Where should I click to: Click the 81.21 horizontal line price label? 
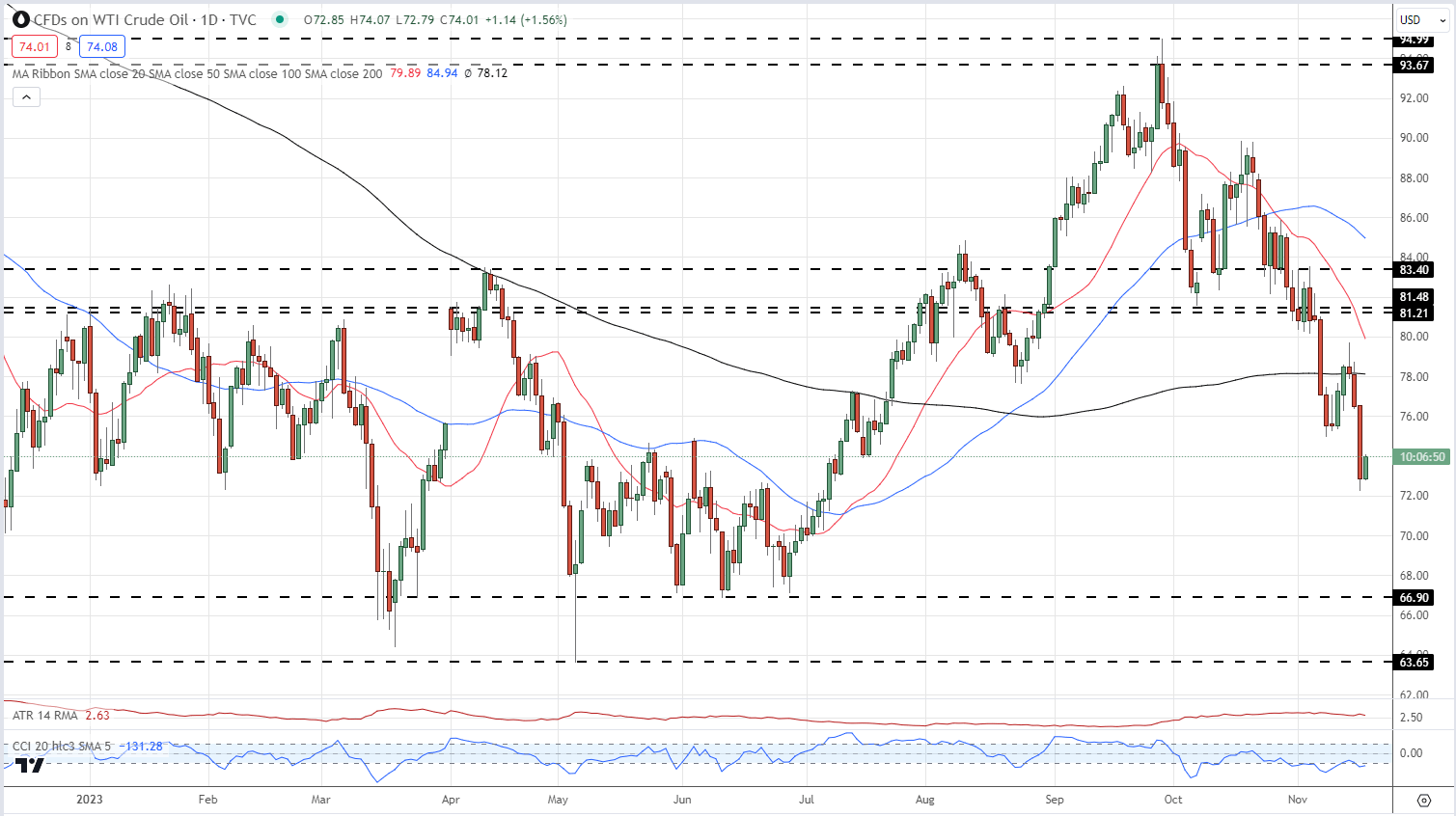click(x=1415, y=313)
